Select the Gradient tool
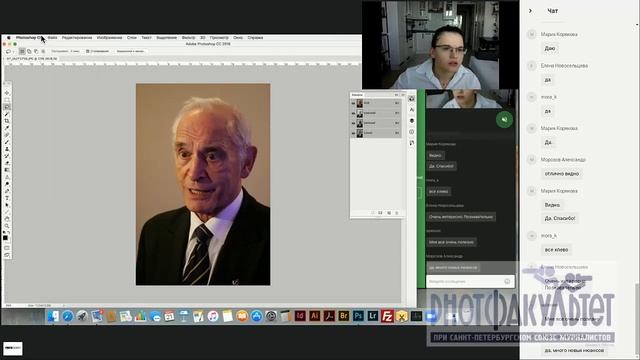Screen dimensions: 640x360 [x=7, y=170]
